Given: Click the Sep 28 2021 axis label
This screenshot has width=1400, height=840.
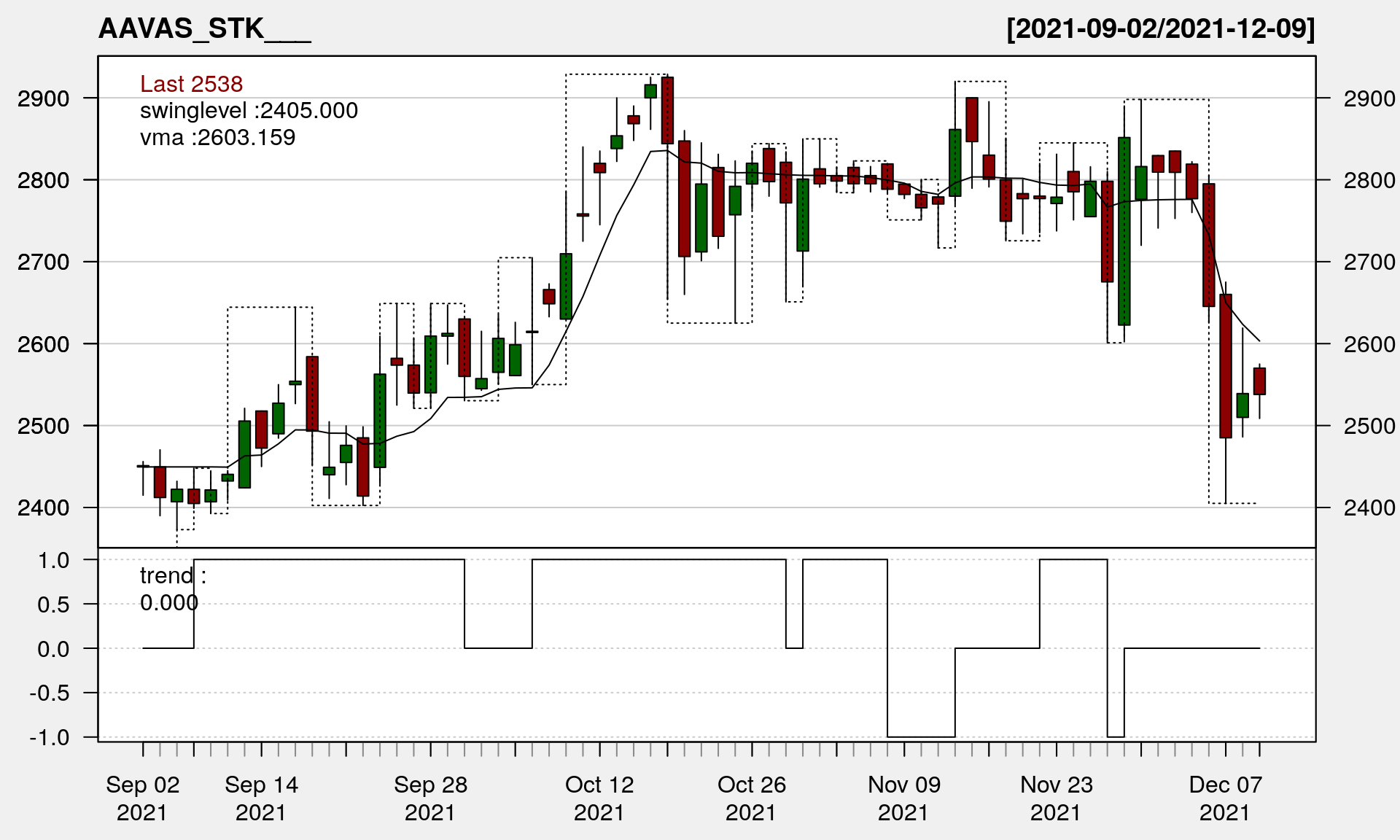Looking at the screenshot, I should pyautogui.click(x=430, y=798).
